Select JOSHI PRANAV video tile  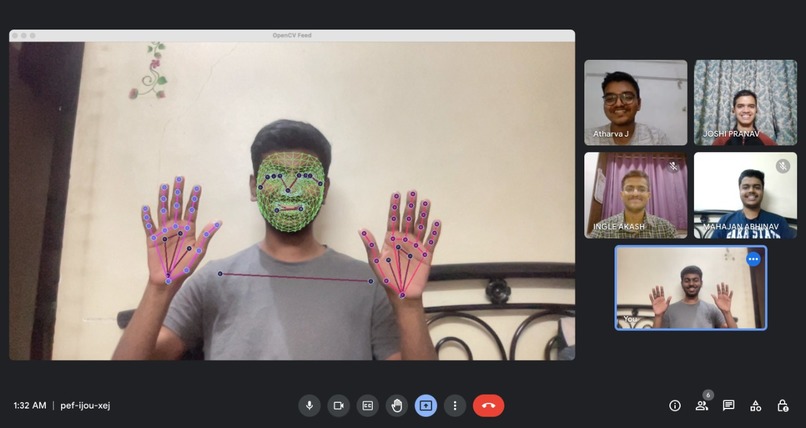point(745,103)
